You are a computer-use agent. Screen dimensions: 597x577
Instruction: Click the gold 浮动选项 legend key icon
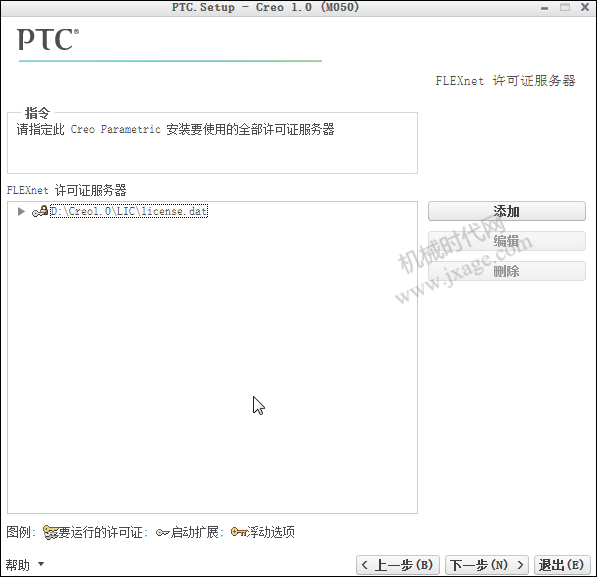click(239, 532)
